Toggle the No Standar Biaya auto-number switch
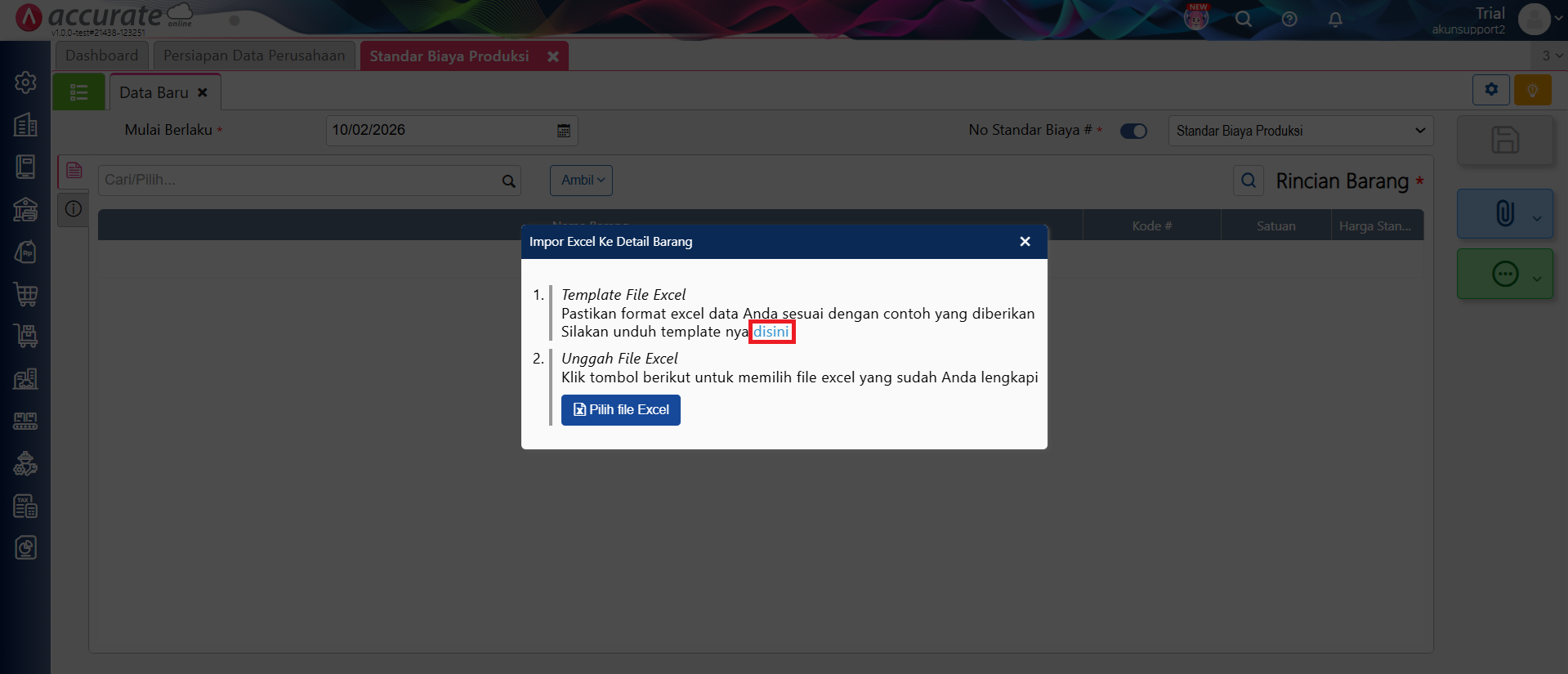Image resolution: width=1568 pixels, height=674 pixels. tap(1133, 132)
